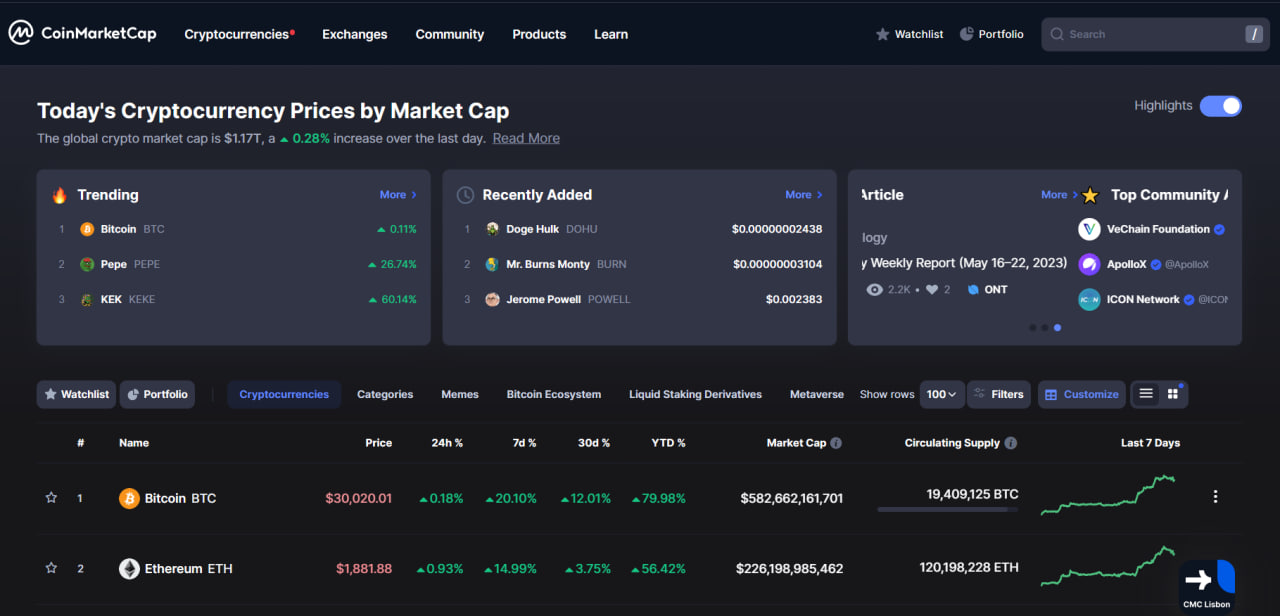Click the search magnifier icon

1057,34
